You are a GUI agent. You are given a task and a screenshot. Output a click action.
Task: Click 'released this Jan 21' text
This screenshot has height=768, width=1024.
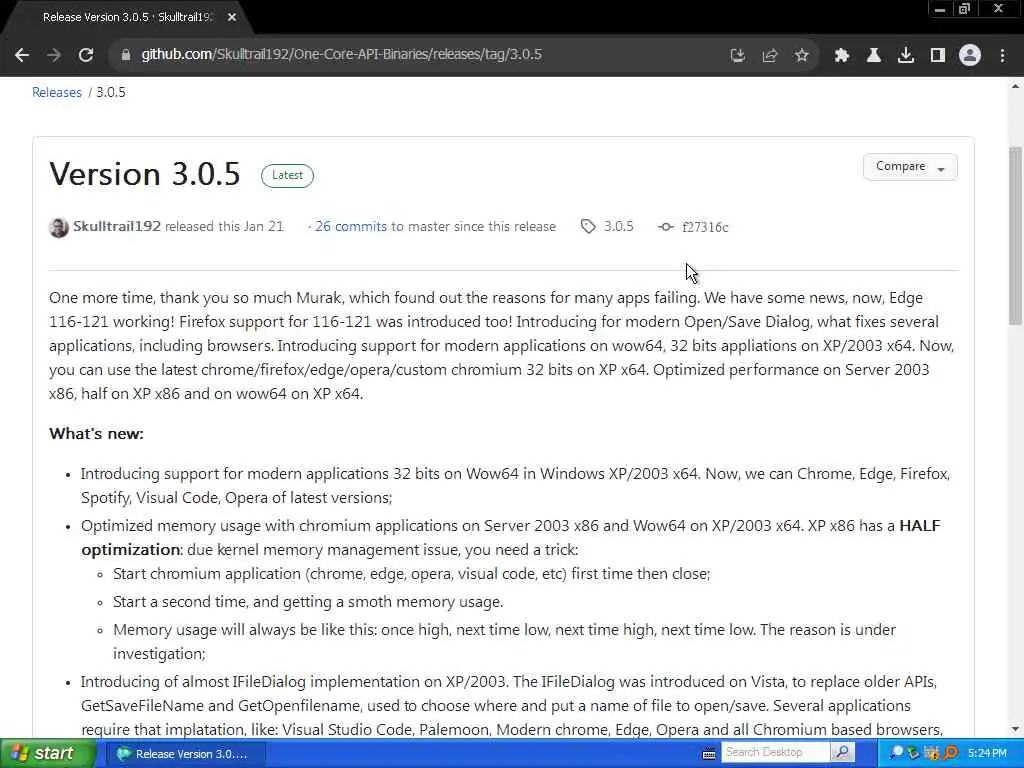pyautogui.click(x=224, y=227)
